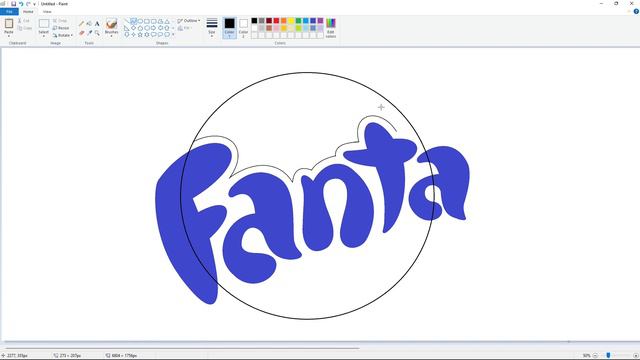Open the shape Fill dropdown
This screenshot has height=360, width=640.
pos(184,28)
